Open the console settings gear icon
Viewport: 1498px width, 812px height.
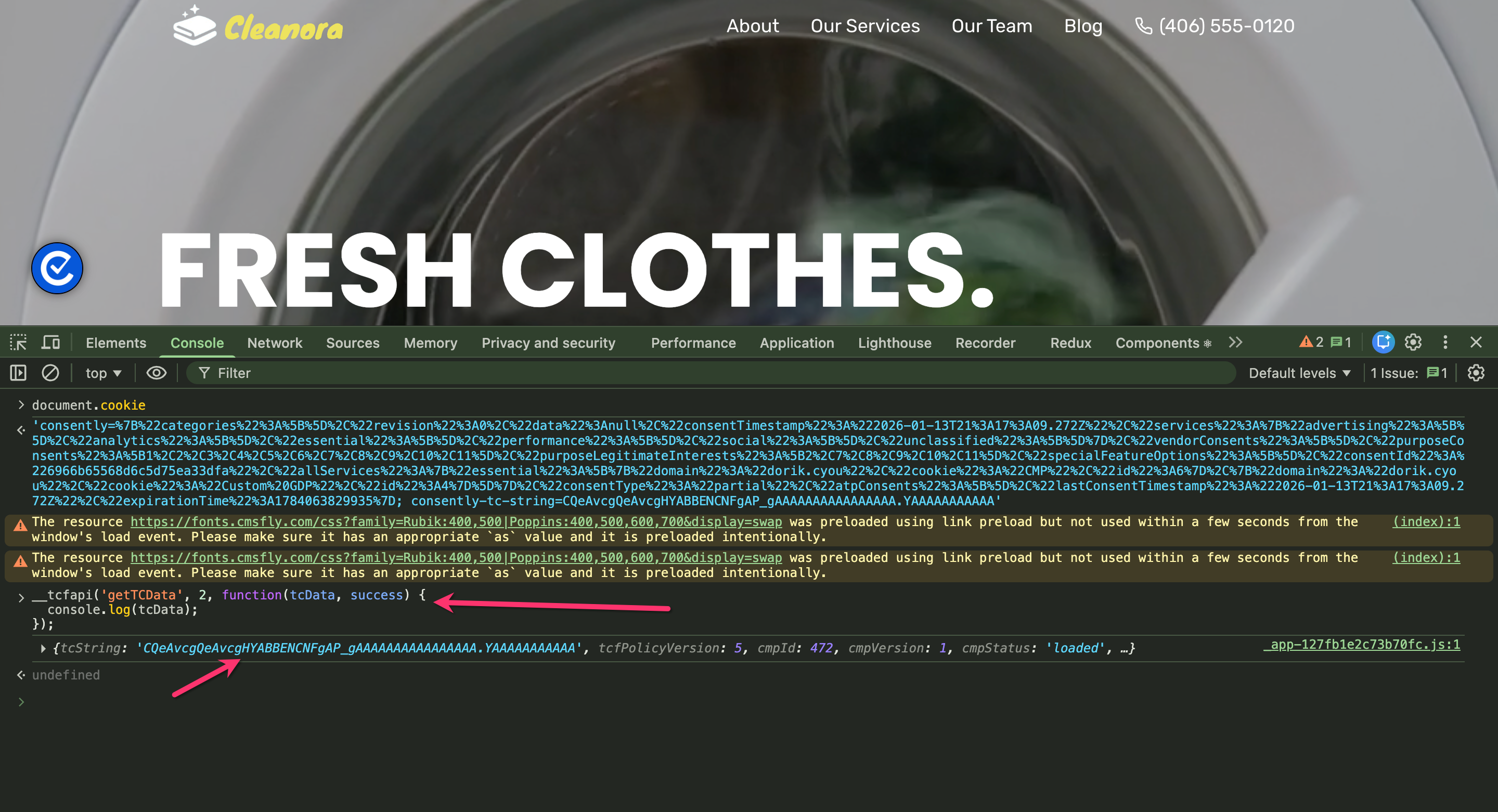click(1475, 373)
